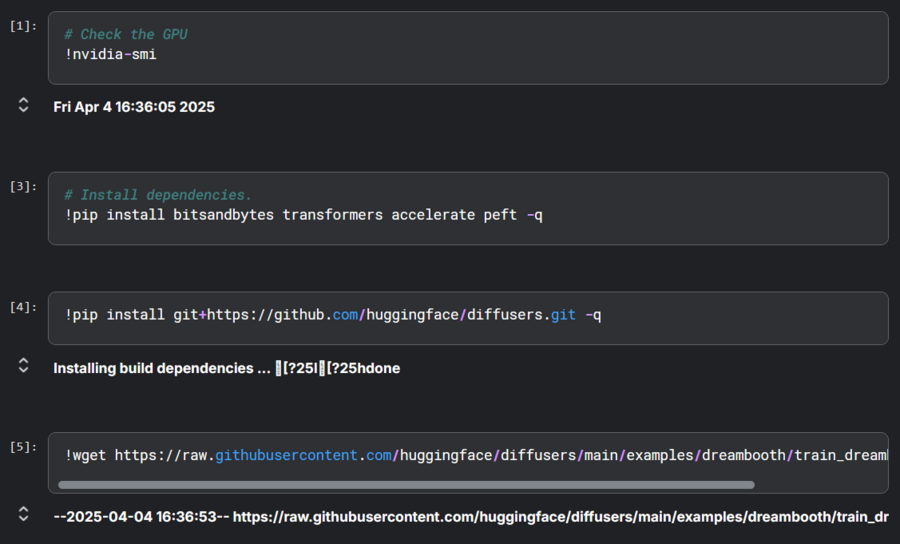Place cursor on the !nvidia-smi line

point(111,54)
